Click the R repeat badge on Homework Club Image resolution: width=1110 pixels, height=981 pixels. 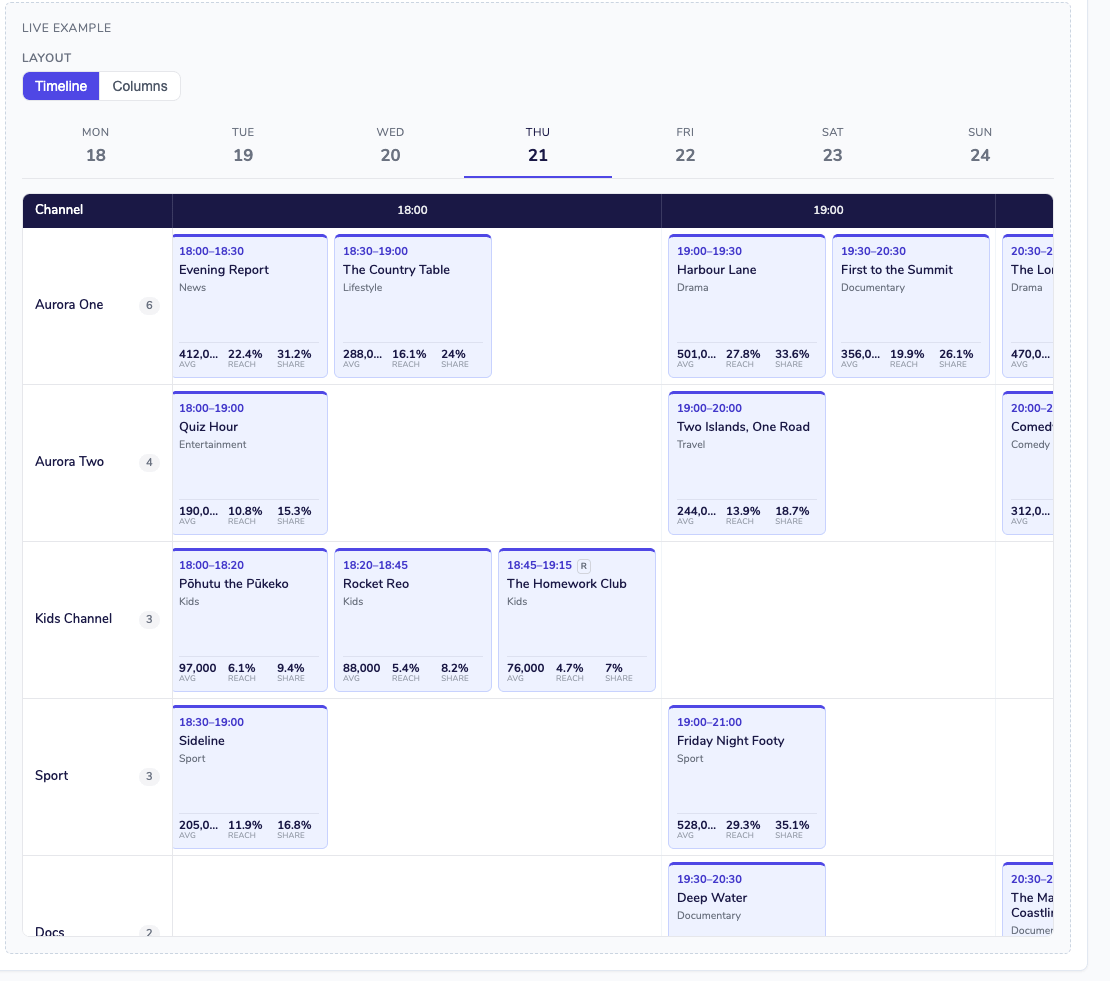tap(583, 566)
